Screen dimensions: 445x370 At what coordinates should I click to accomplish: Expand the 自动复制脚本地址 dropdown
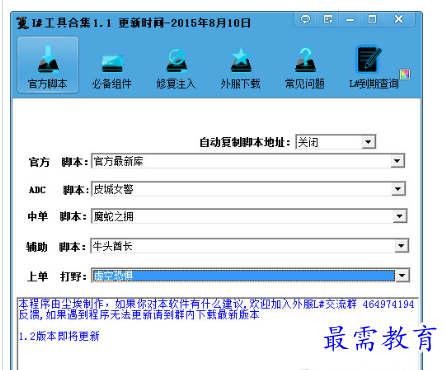pyautogui.click(x=368, y=142)
